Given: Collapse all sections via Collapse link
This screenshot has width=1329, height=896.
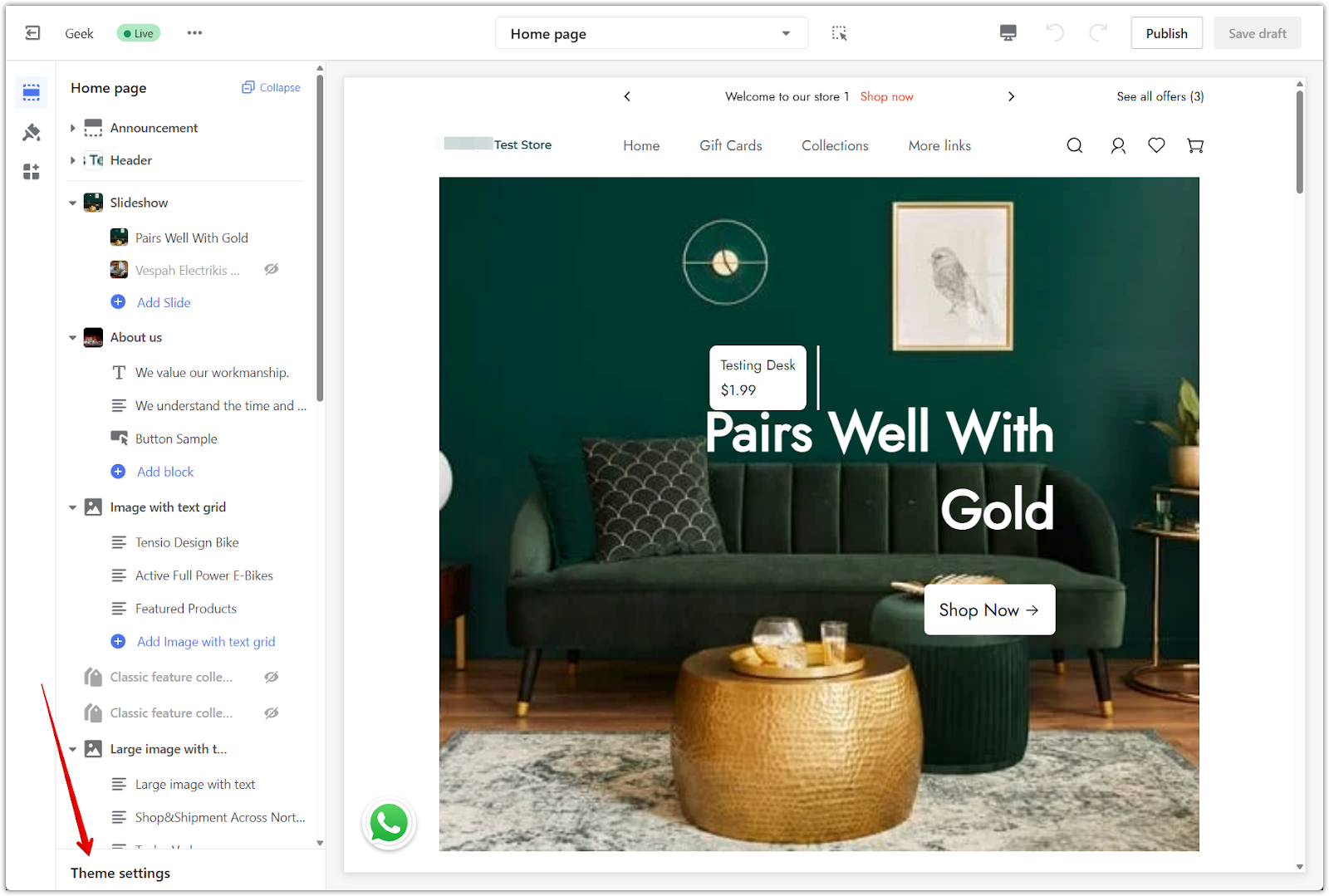Looking at the screenshot, I should click(x=271, y=87).
